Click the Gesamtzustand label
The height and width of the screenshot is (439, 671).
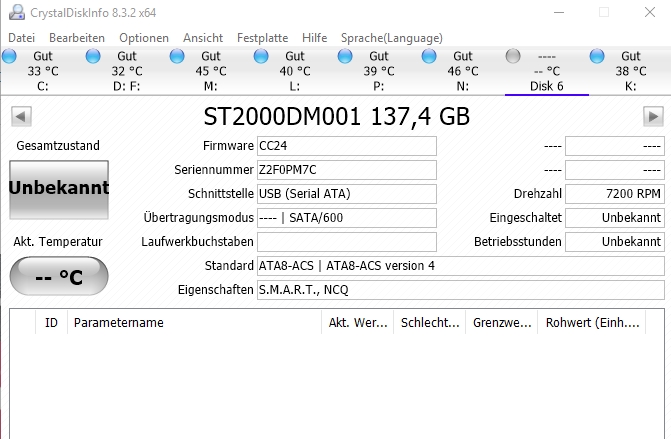coord(58,146)
